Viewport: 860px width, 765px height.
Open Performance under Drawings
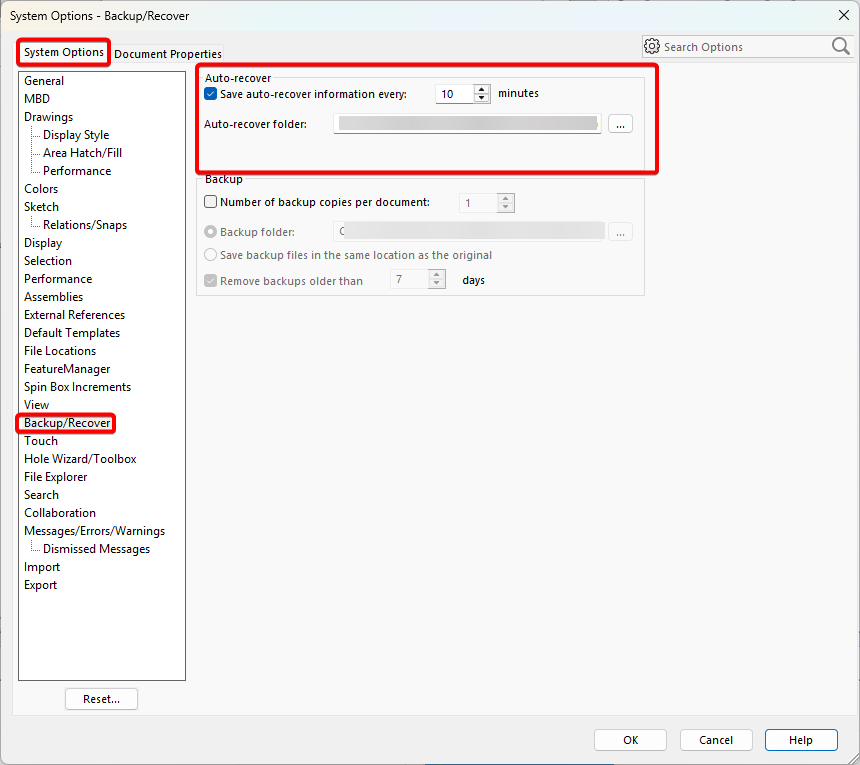point(77,171)
